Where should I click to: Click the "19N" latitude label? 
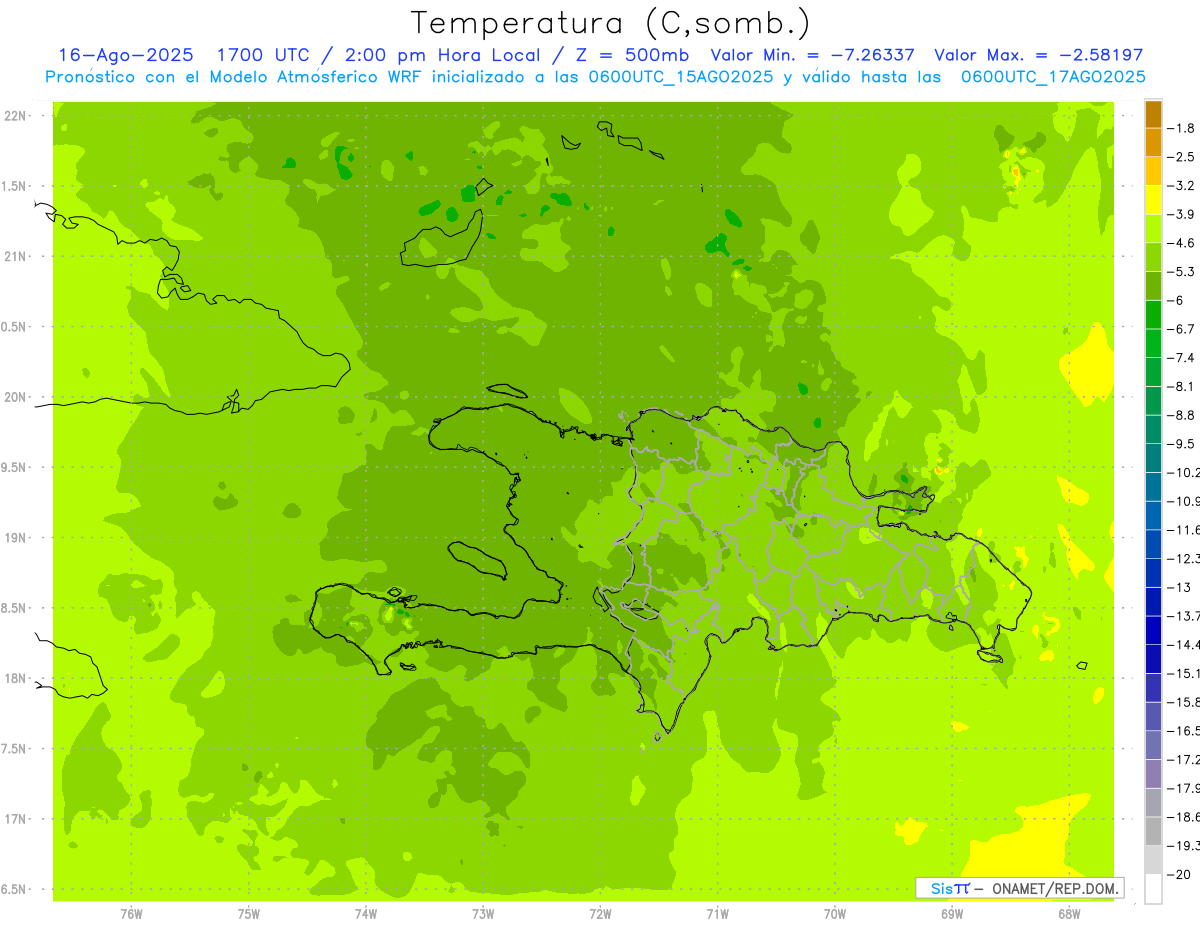click(16, 538)
